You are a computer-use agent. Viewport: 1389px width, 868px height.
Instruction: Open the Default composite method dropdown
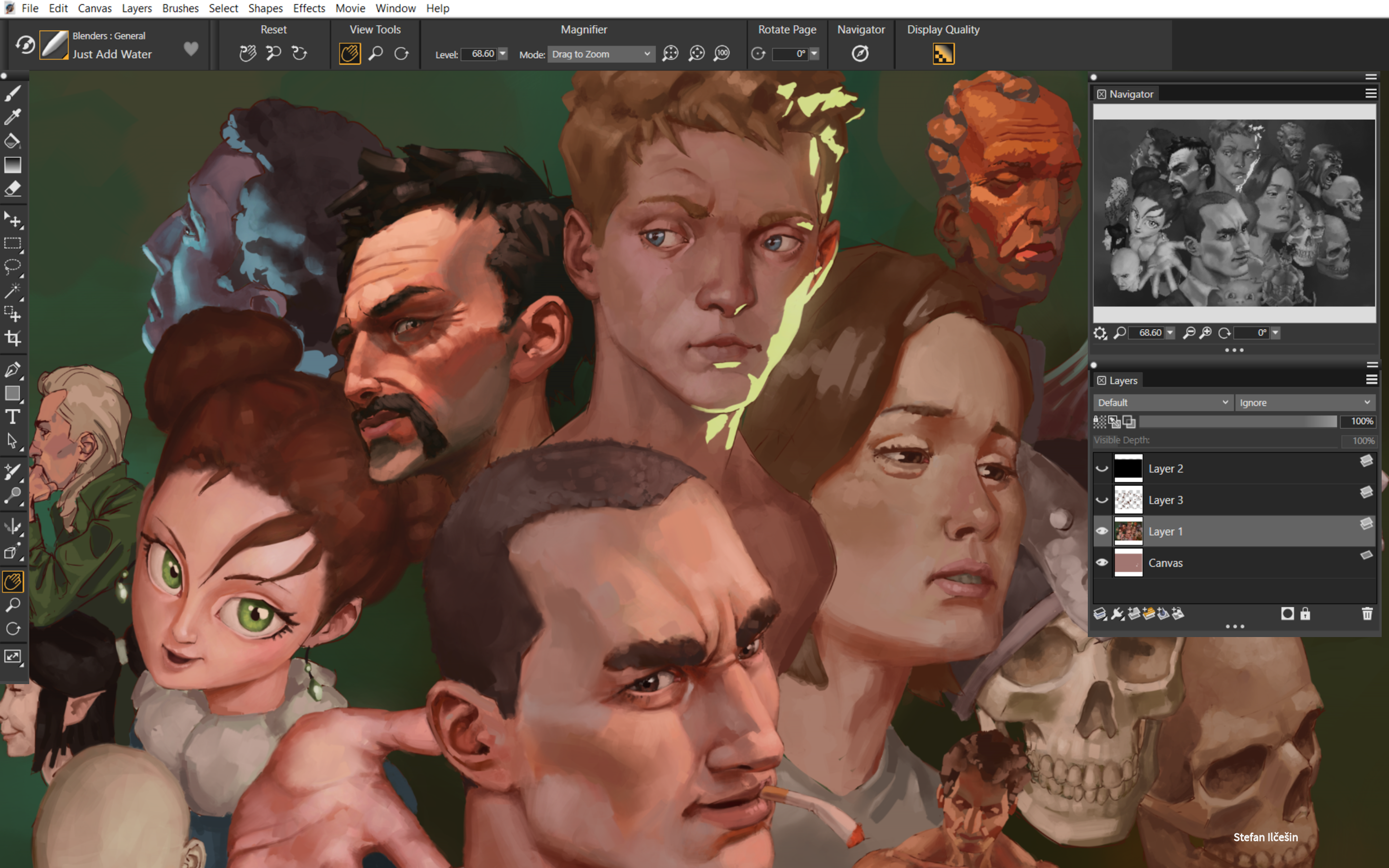pos(1162,402)
